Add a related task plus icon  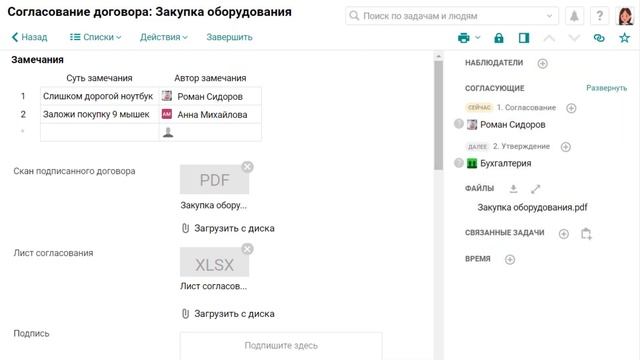[x=564, y=233]
